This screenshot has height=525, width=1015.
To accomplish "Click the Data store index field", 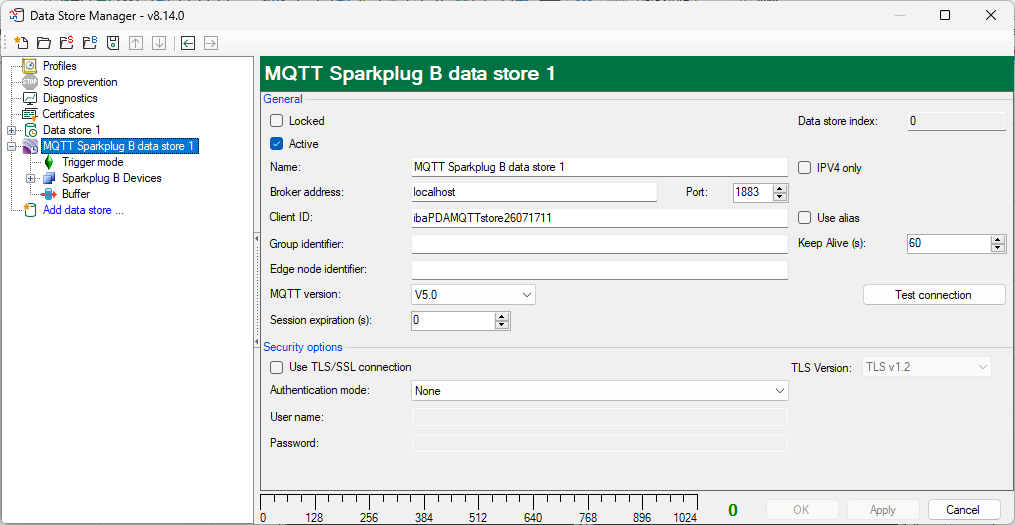I will (956, 120).
